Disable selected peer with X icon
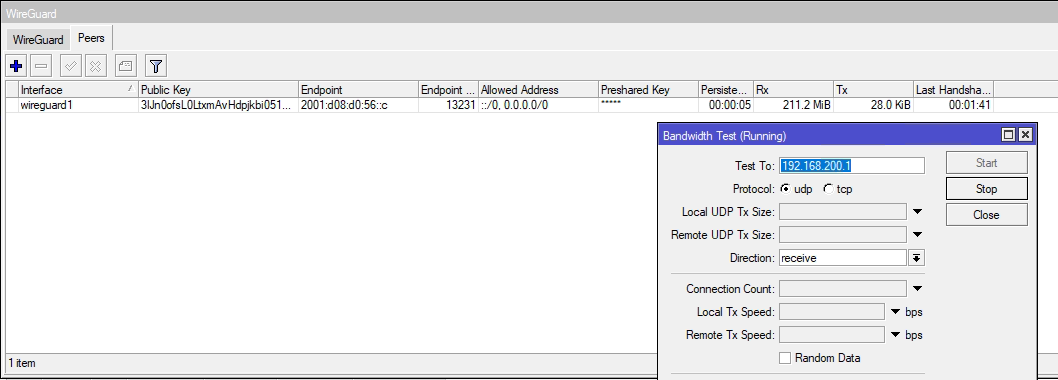Screen dimensions: 1058x380 [x=95, y=66]
